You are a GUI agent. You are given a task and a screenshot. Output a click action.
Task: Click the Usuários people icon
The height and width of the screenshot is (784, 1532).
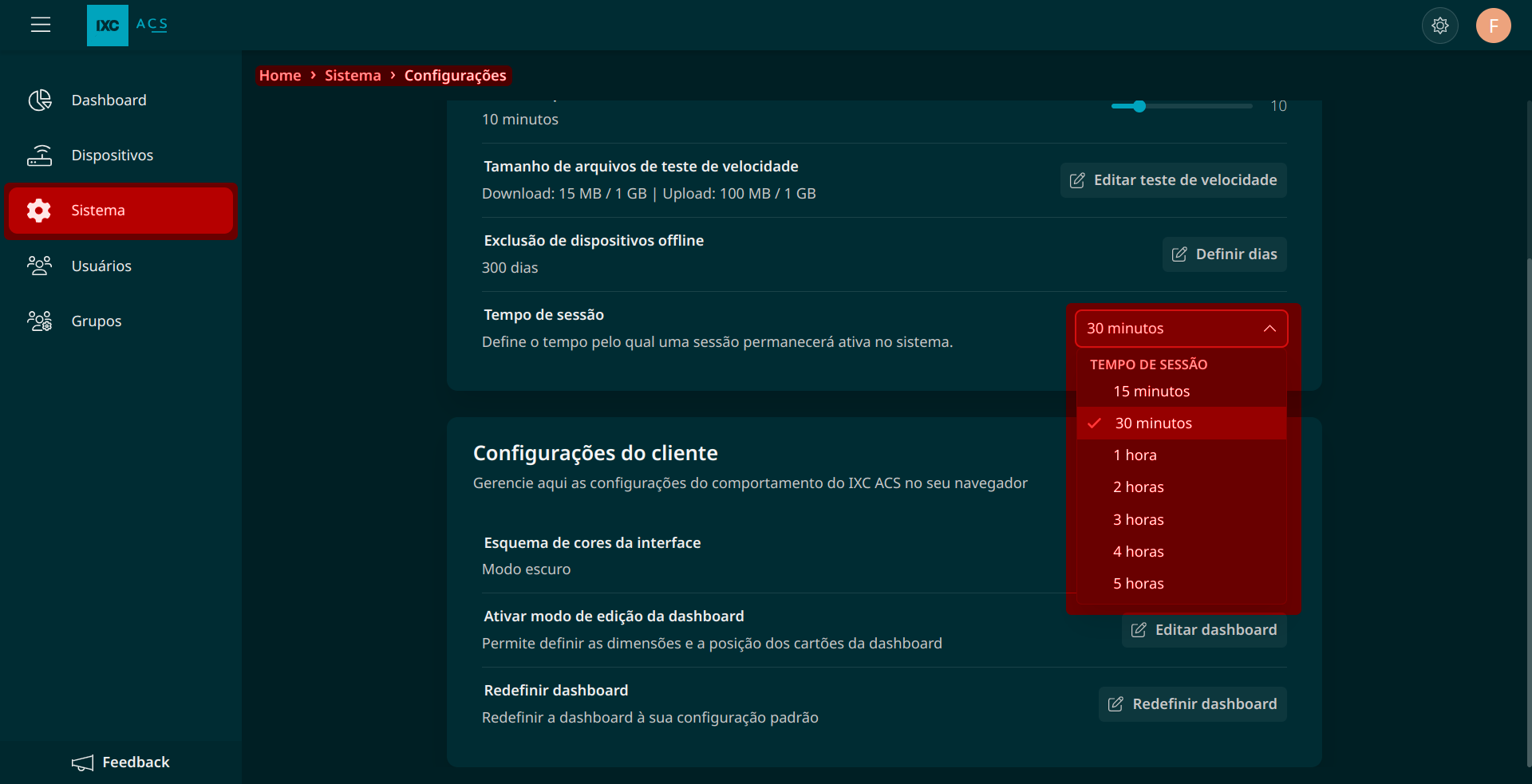tap(40, 266)
